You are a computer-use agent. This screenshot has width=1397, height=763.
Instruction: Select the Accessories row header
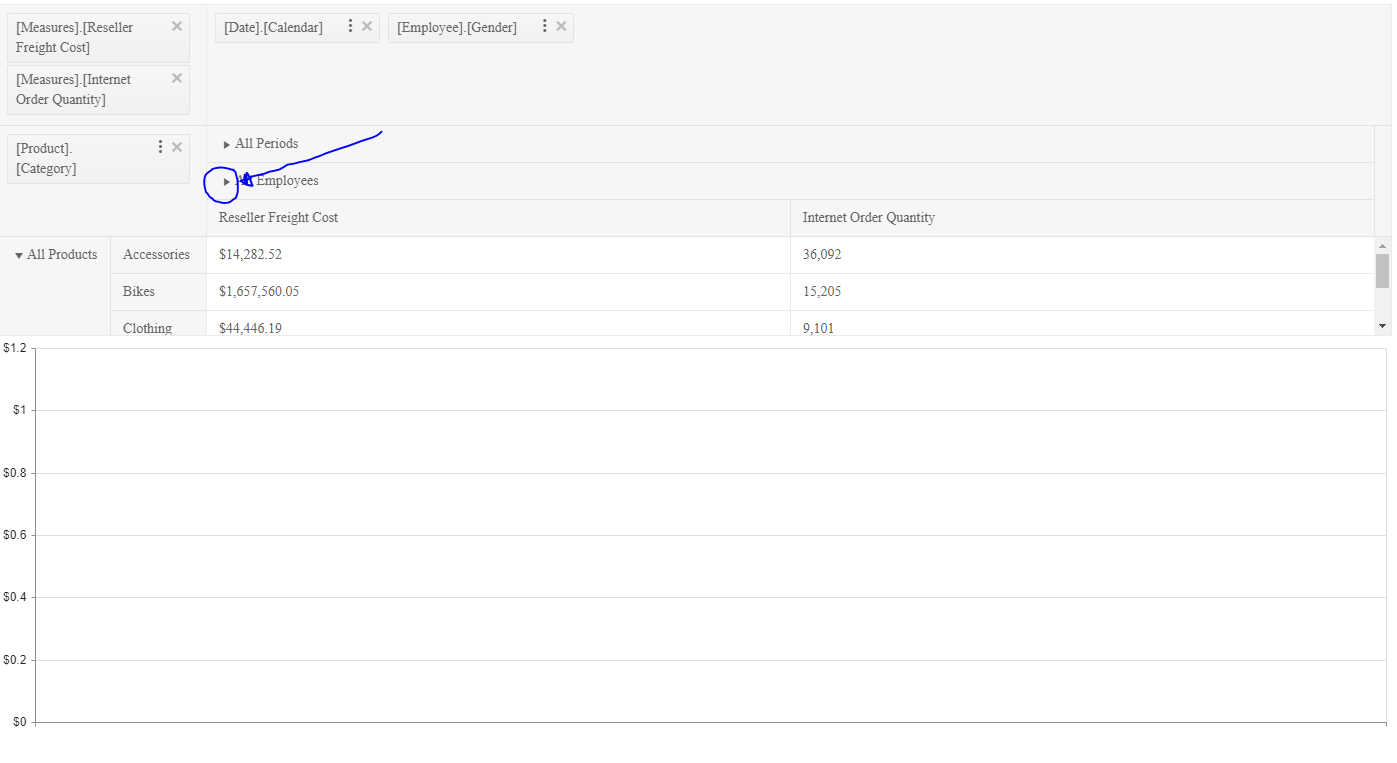tap(156, 255)
